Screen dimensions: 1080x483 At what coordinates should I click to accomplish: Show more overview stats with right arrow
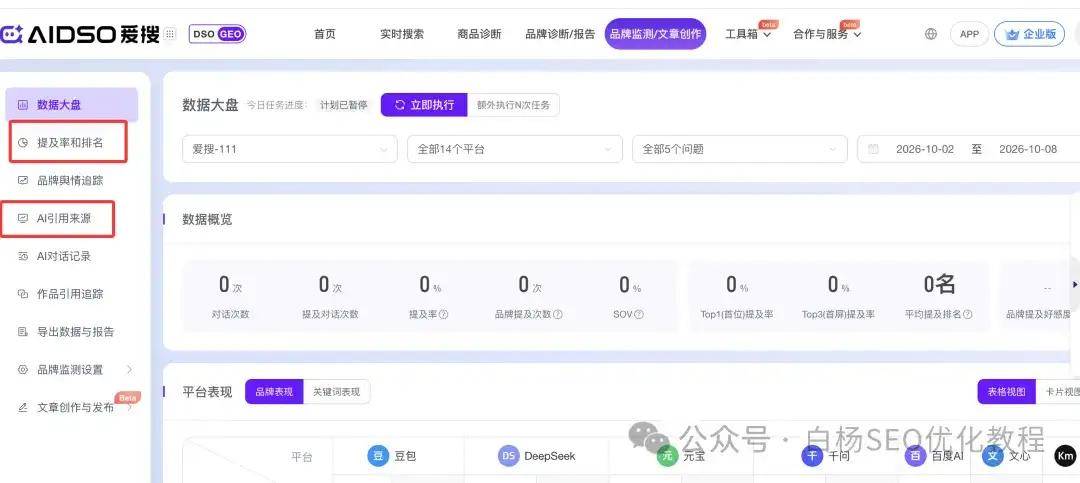[x=1074, y=285]
